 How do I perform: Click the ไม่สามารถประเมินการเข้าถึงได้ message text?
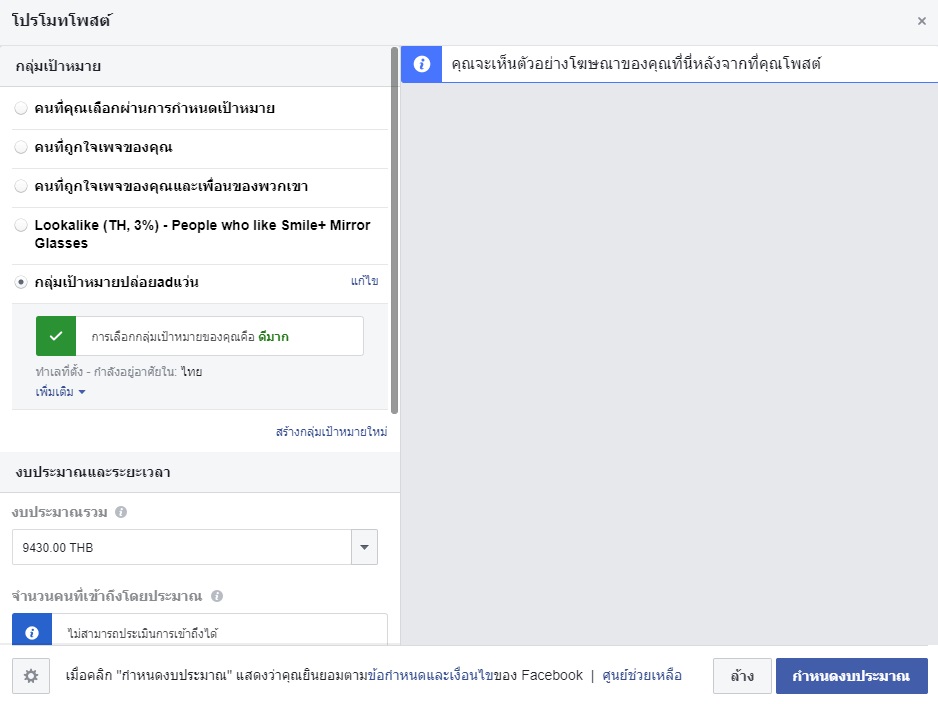click(142, 633)
